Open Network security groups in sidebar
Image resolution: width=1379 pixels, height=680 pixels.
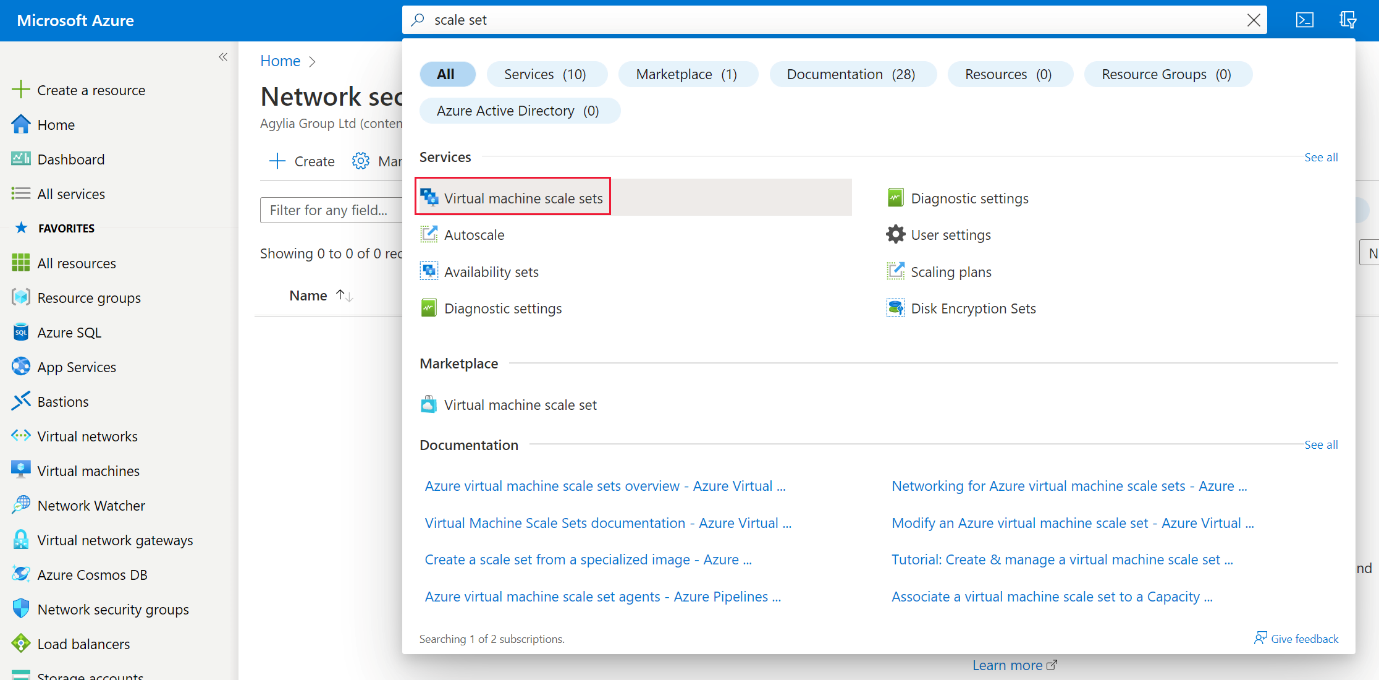(113, 610)
